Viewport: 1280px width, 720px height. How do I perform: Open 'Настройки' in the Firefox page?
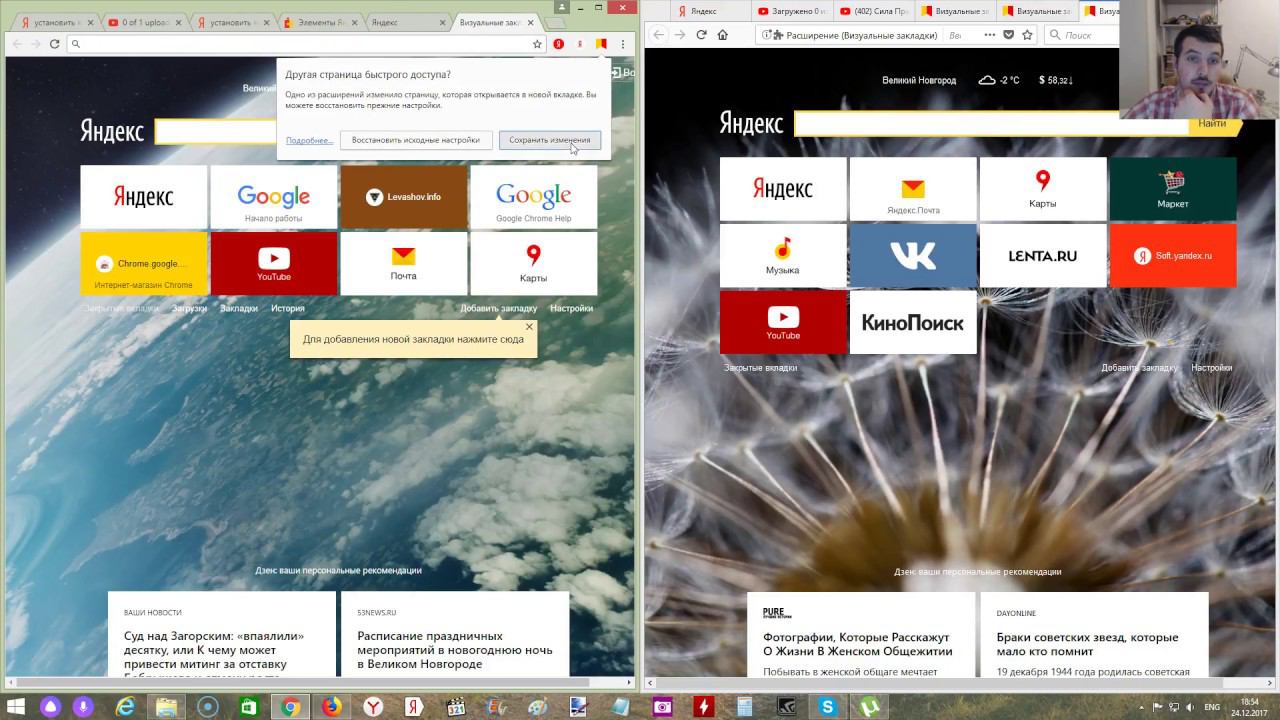pyautogui.click(x=1211, y=368)
